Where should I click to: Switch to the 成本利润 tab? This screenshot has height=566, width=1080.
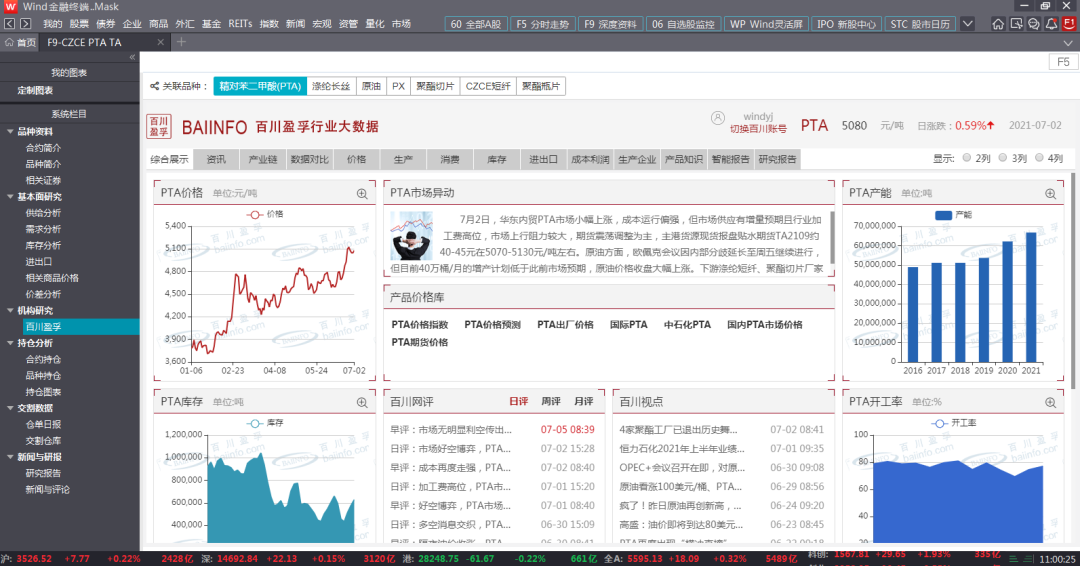coord(590,159)
